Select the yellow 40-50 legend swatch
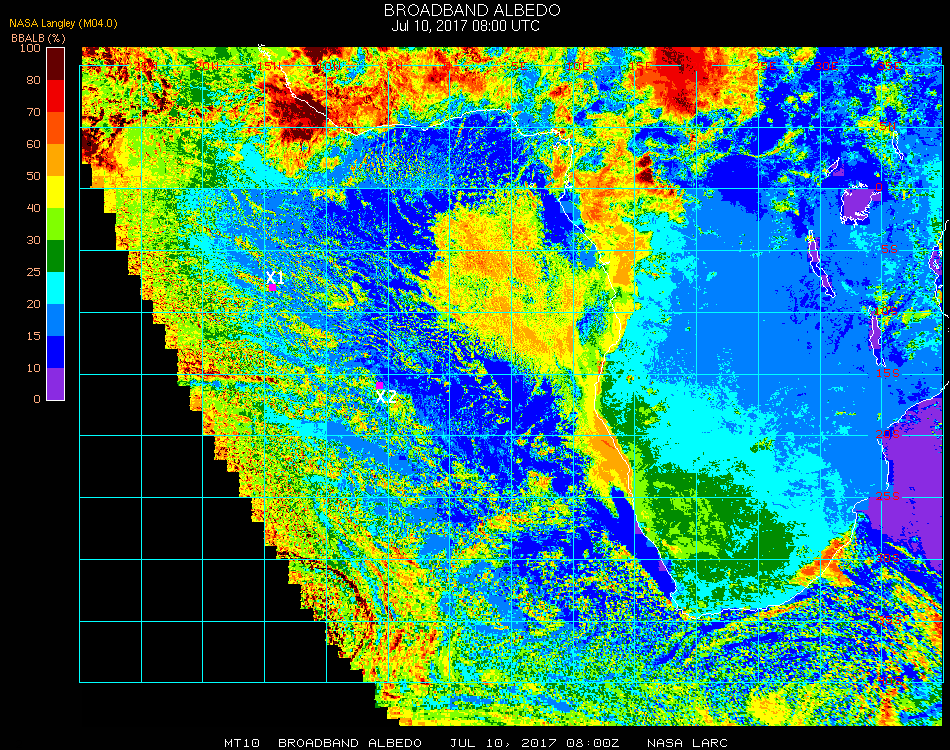This screenshot has width=950, height=750. [56, 192]
